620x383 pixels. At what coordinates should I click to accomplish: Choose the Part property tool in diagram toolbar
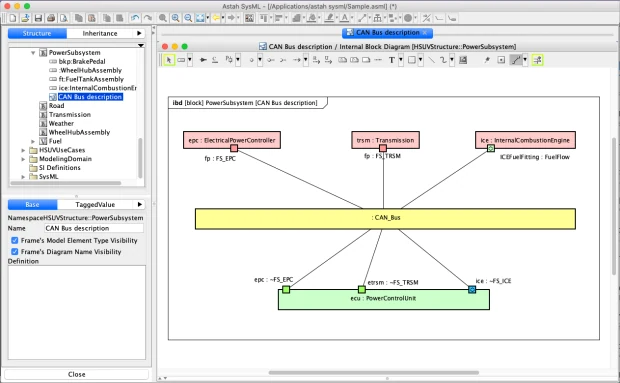pos(181,60)
